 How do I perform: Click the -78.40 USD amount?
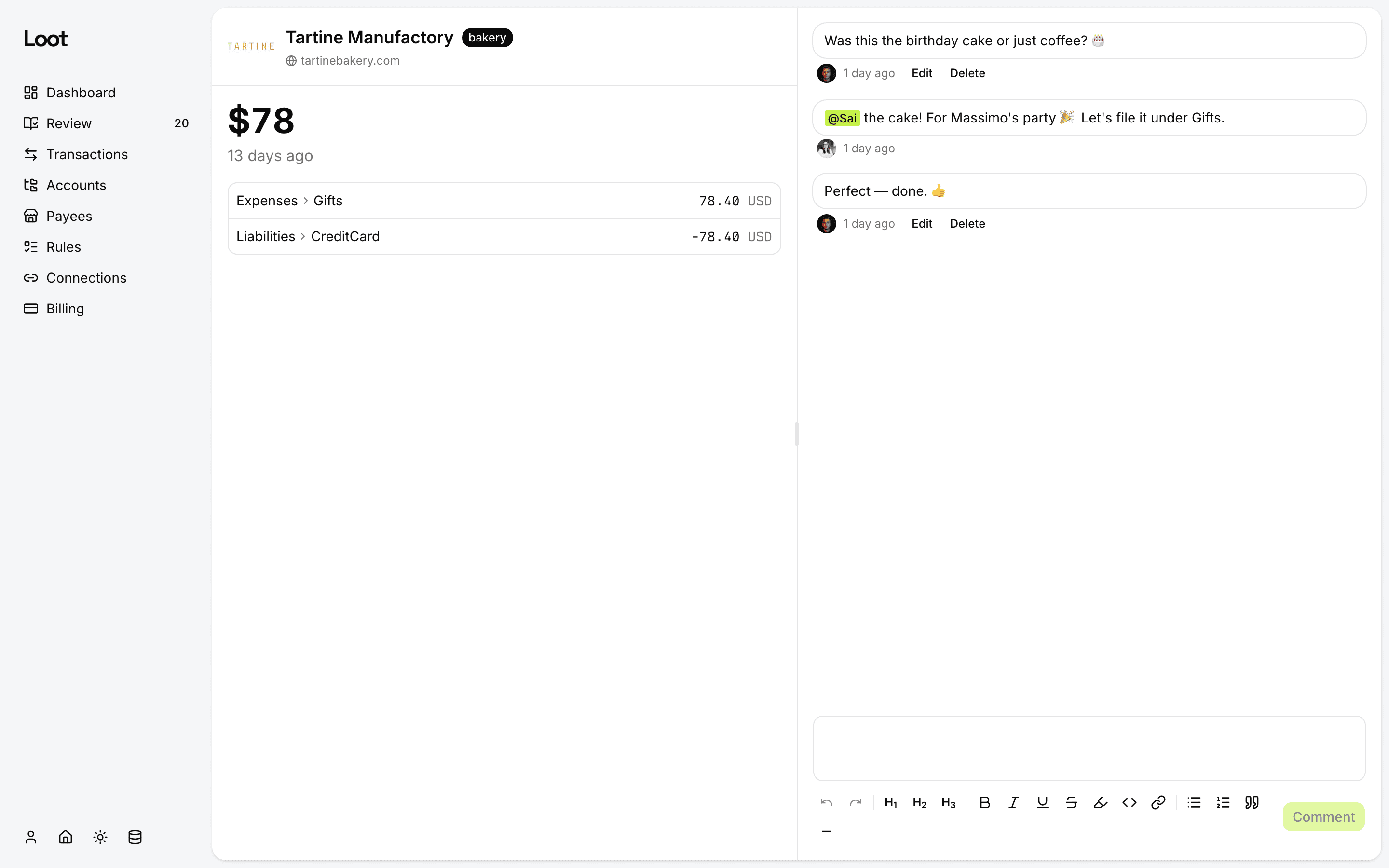(731, 236)
